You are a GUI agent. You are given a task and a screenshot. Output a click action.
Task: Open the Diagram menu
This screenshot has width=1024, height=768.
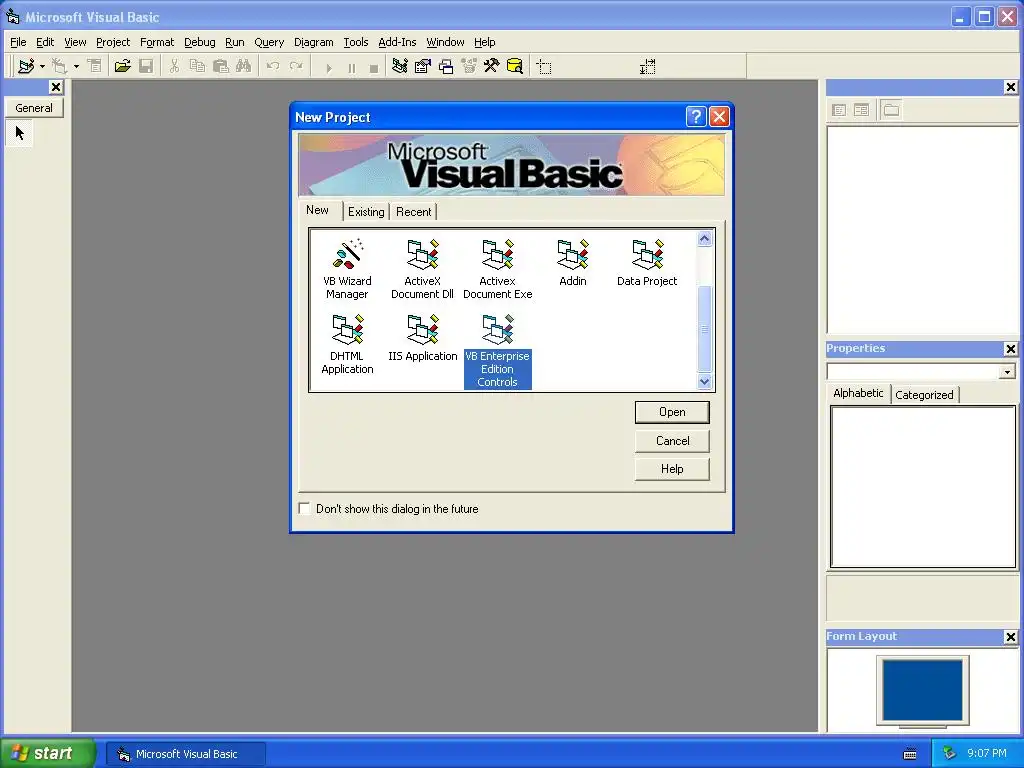pyautogui.click(x=313, y=42)
